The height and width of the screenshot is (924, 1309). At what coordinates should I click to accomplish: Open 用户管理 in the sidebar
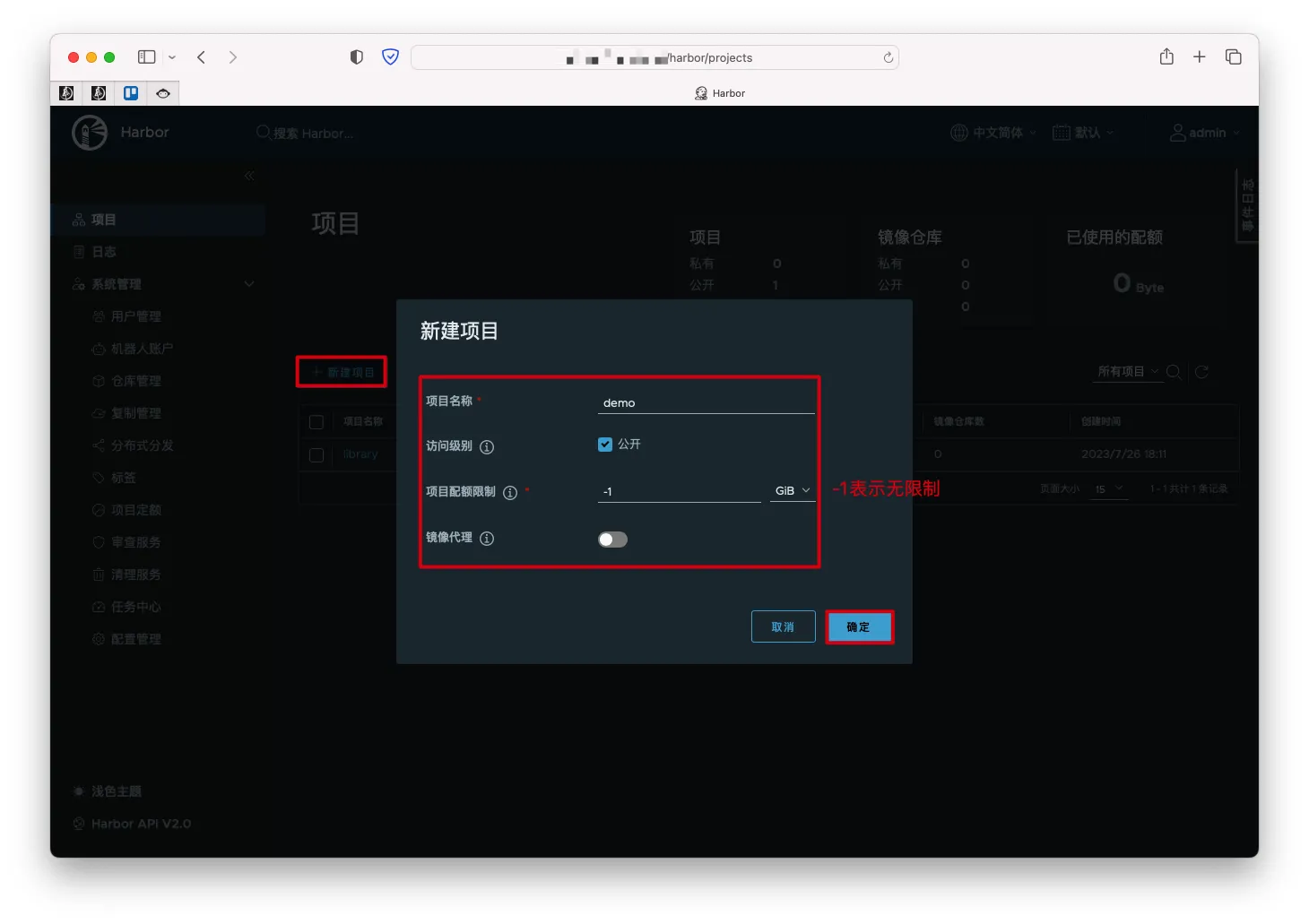(x=136, y=316)
